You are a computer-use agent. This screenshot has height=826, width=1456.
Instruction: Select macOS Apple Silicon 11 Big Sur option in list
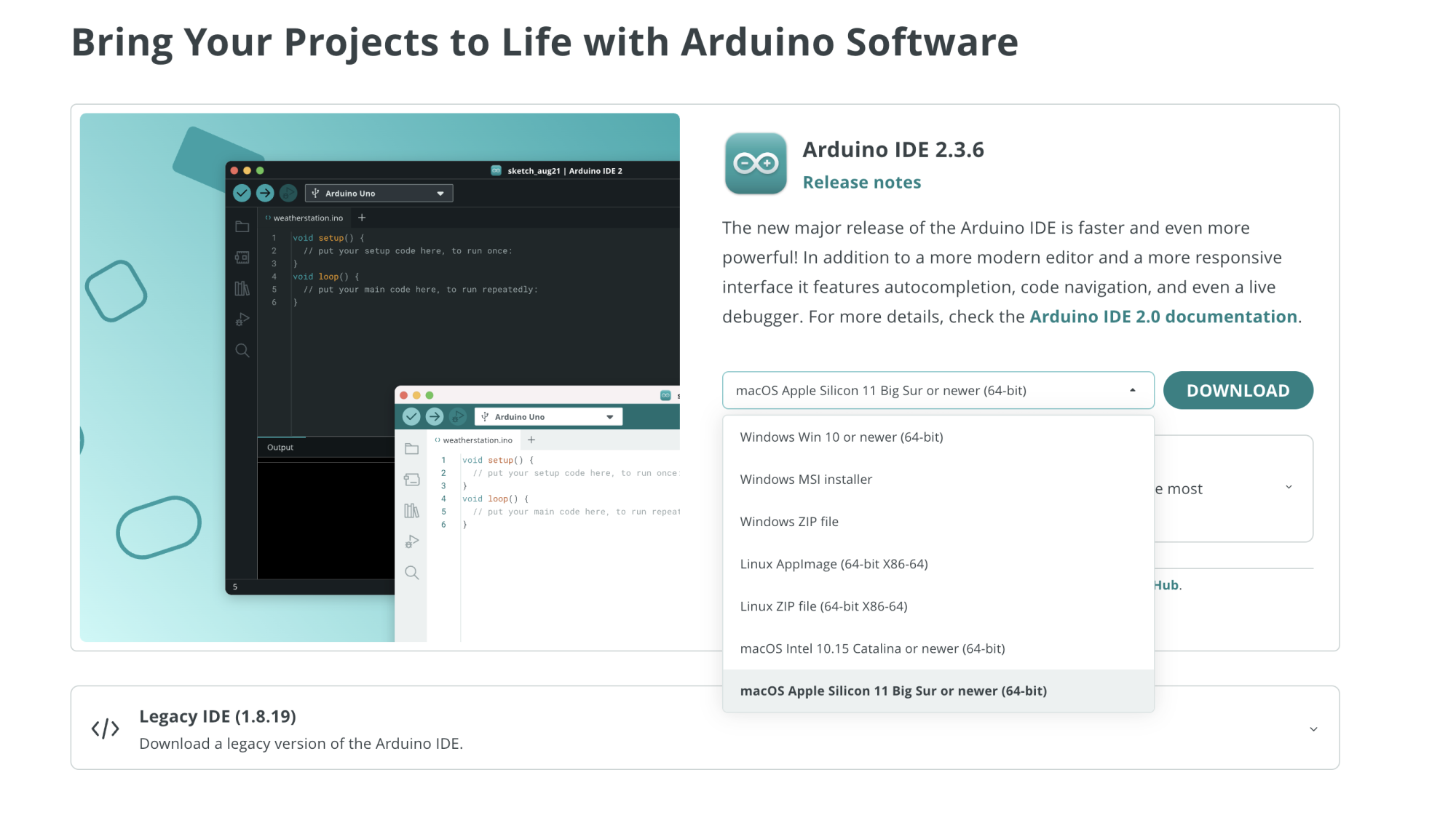pyautogui.click(x=938, y=691)
